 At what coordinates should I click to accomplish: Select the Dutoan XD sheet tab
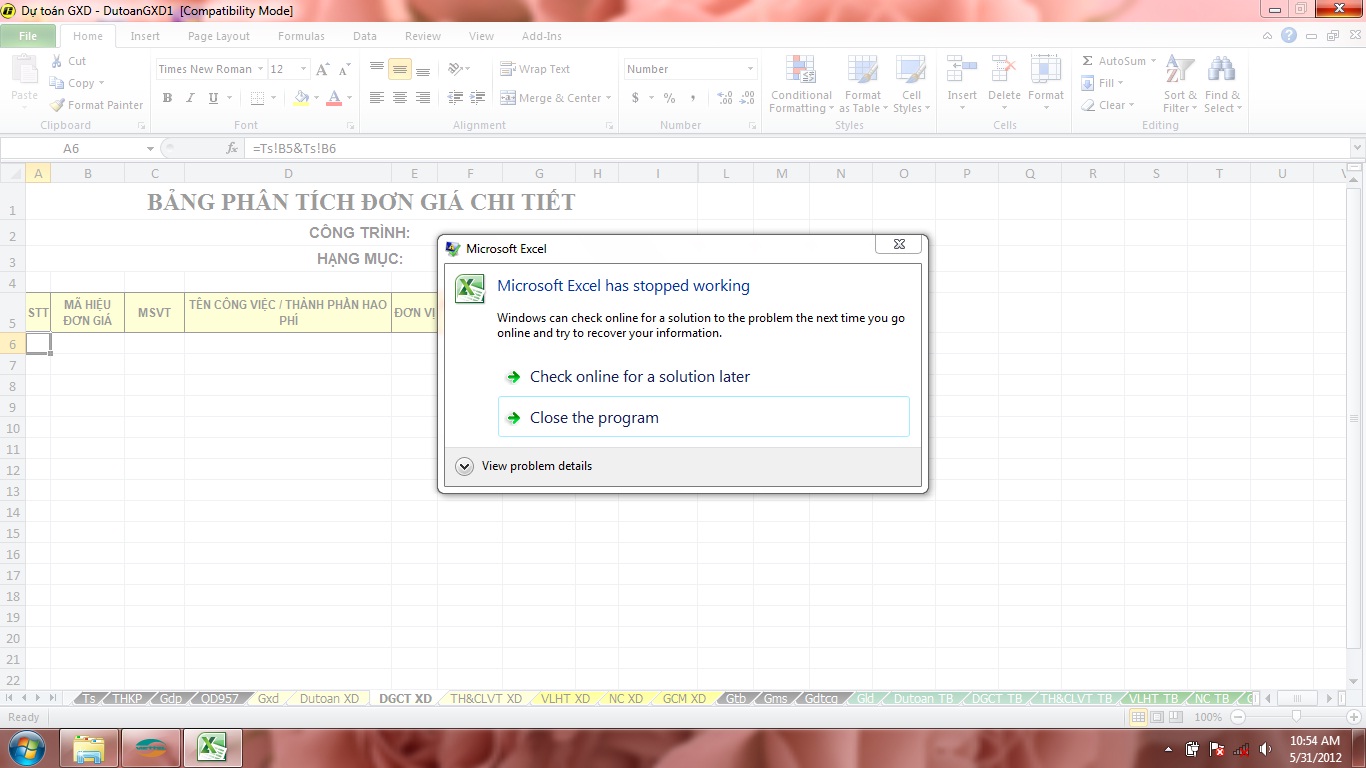pyautogui.click(x=329, y=699)
